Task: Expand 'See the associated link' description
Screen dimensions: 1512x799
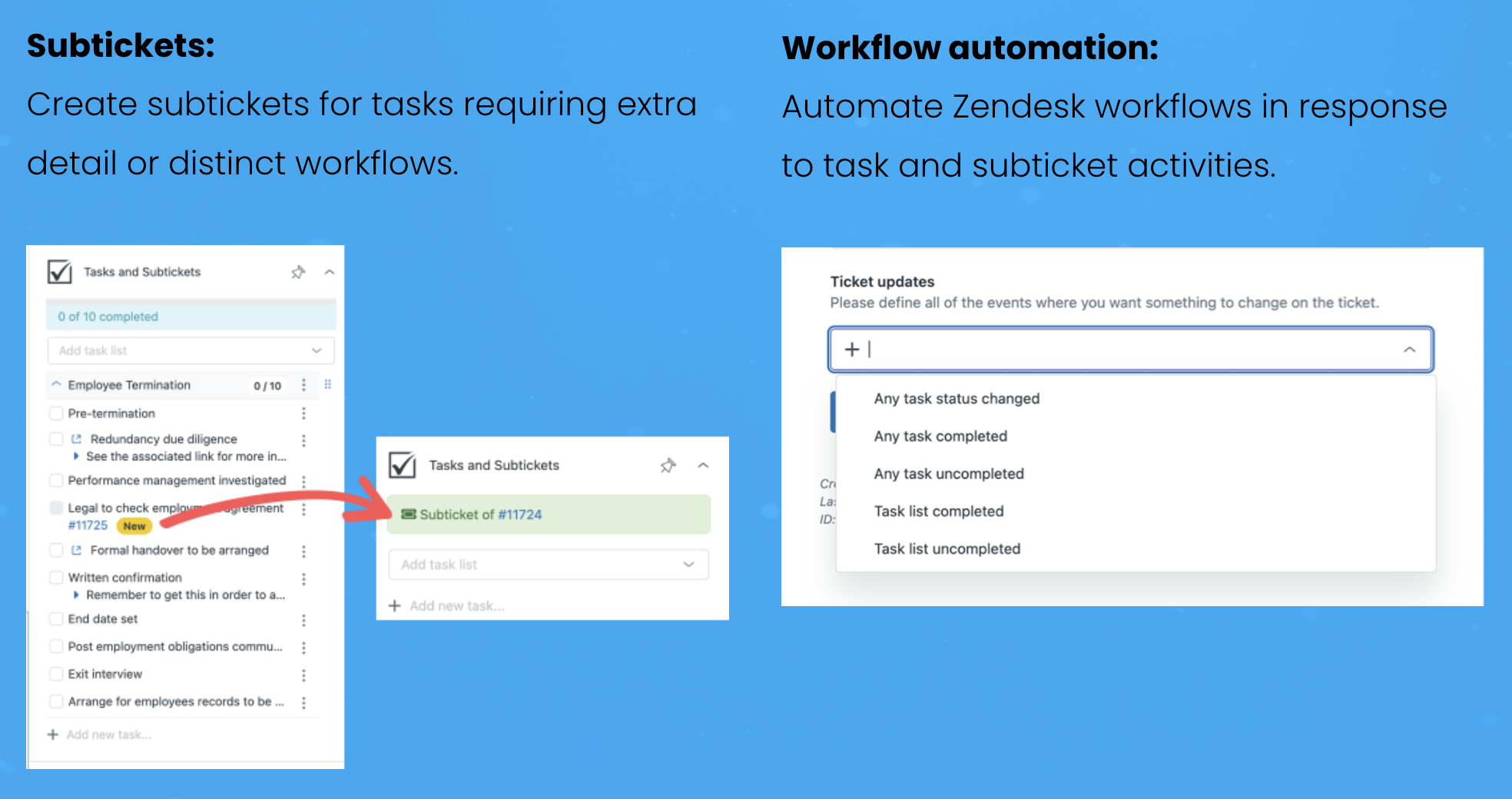Action: coord(76,456)
